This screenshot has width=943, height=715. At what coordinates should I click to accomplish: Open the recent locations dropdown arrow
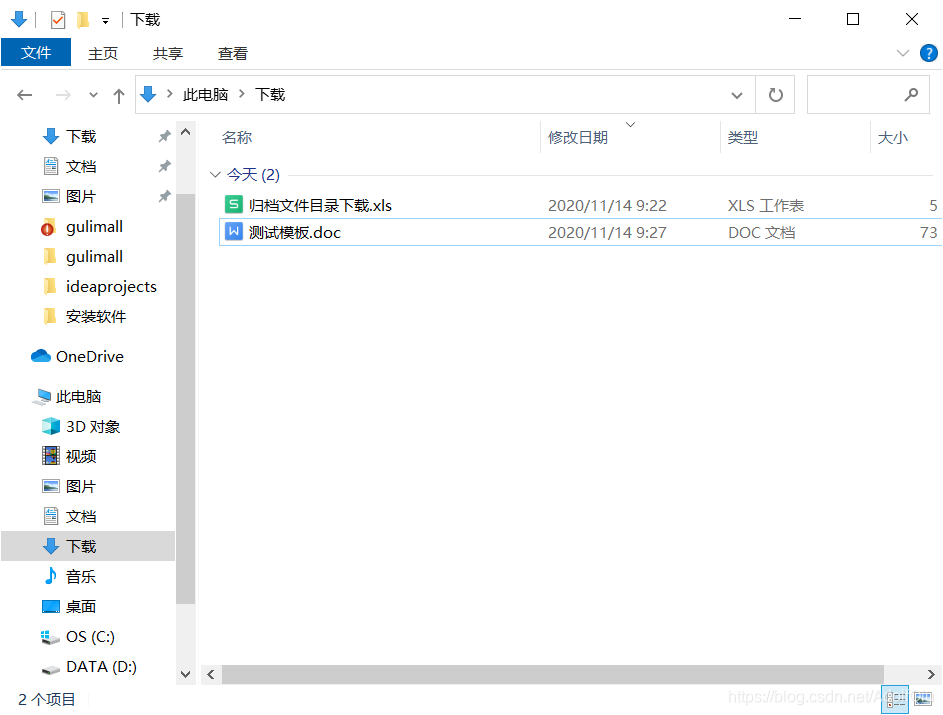coord(93,95)
